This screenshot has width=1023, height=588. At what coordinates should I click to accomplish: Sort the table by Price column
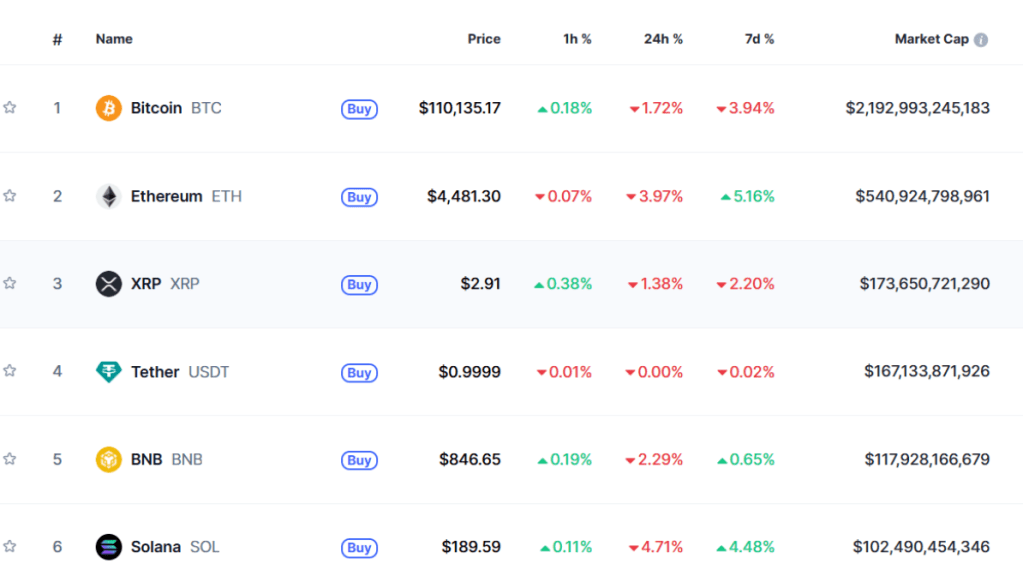click(x=484, y=39)
